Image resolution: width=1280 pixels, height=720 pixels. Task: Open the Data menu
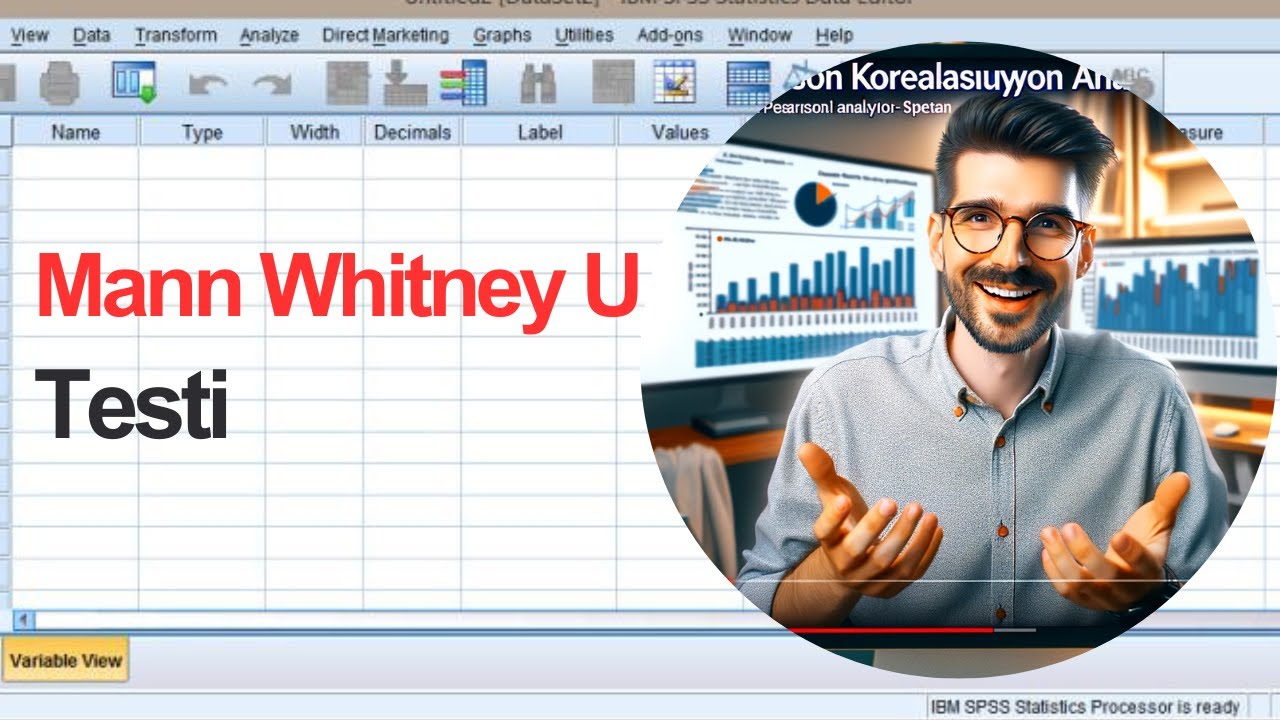(91, 35)
